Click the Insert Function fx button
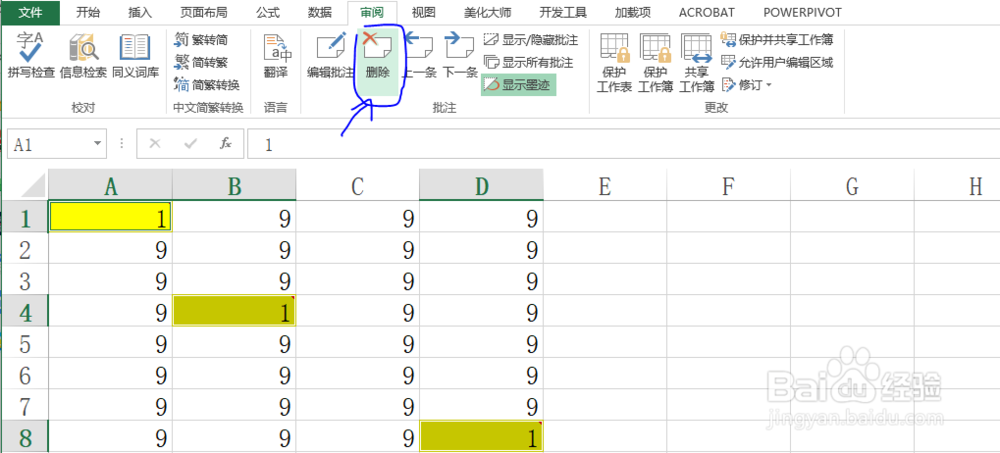This screenshot has height=453, width=1000. 226,144
